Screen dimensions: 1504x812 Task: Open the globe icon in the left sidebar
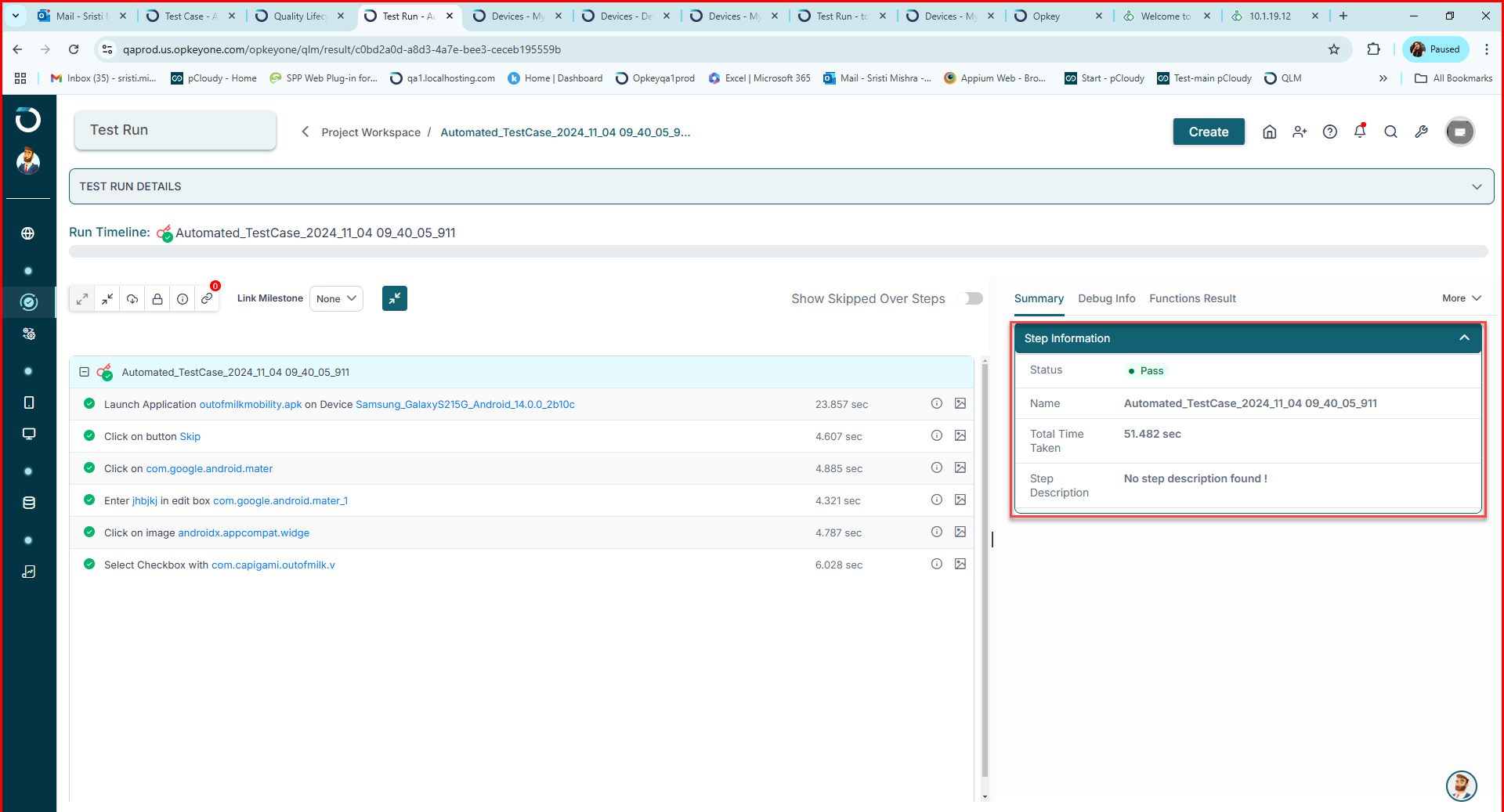tap(28, 233)
